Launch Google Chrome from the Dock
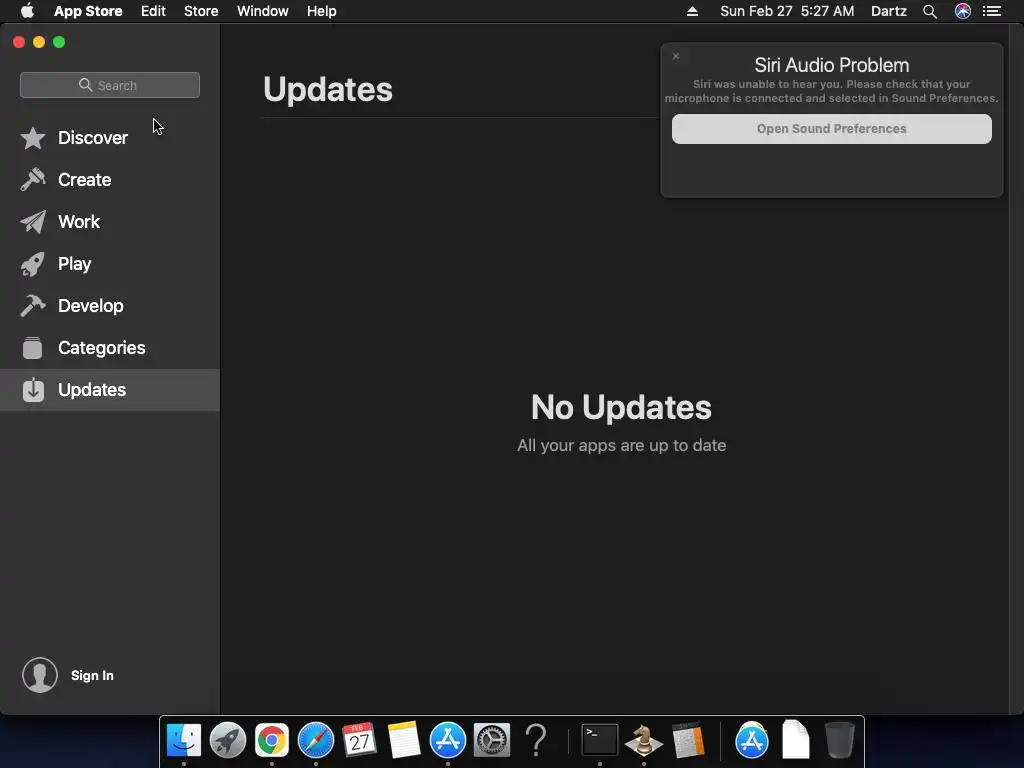Viewport: 1024px width, 768px height. [272, 740]
